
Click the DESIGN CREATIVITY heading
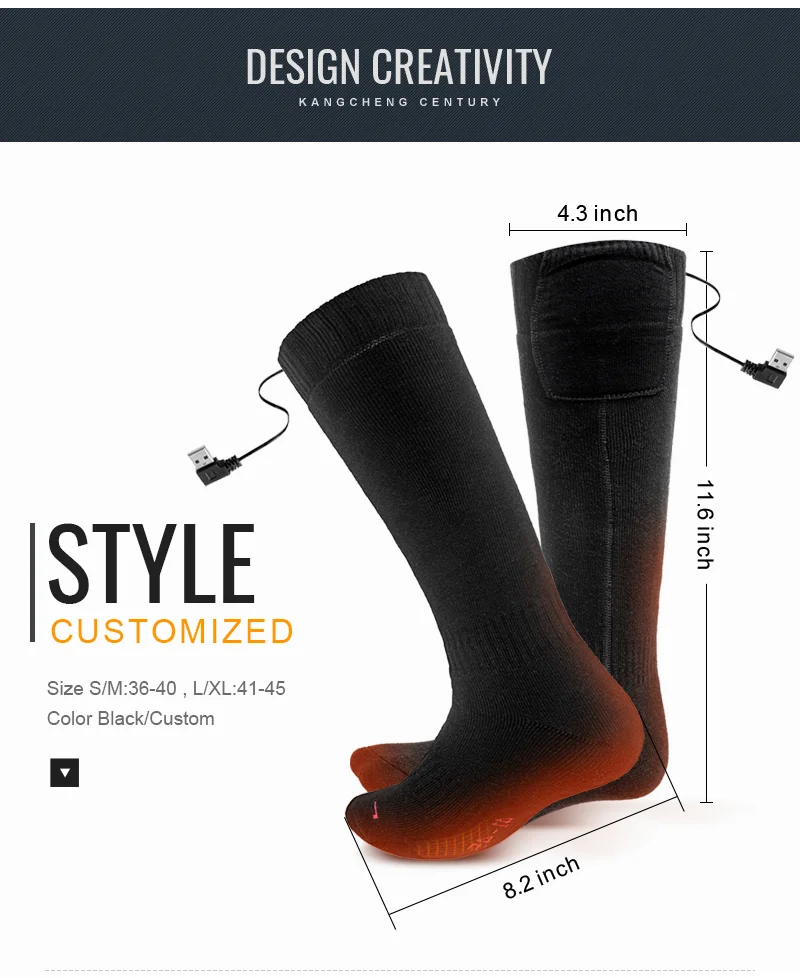(x=399, y=66)
